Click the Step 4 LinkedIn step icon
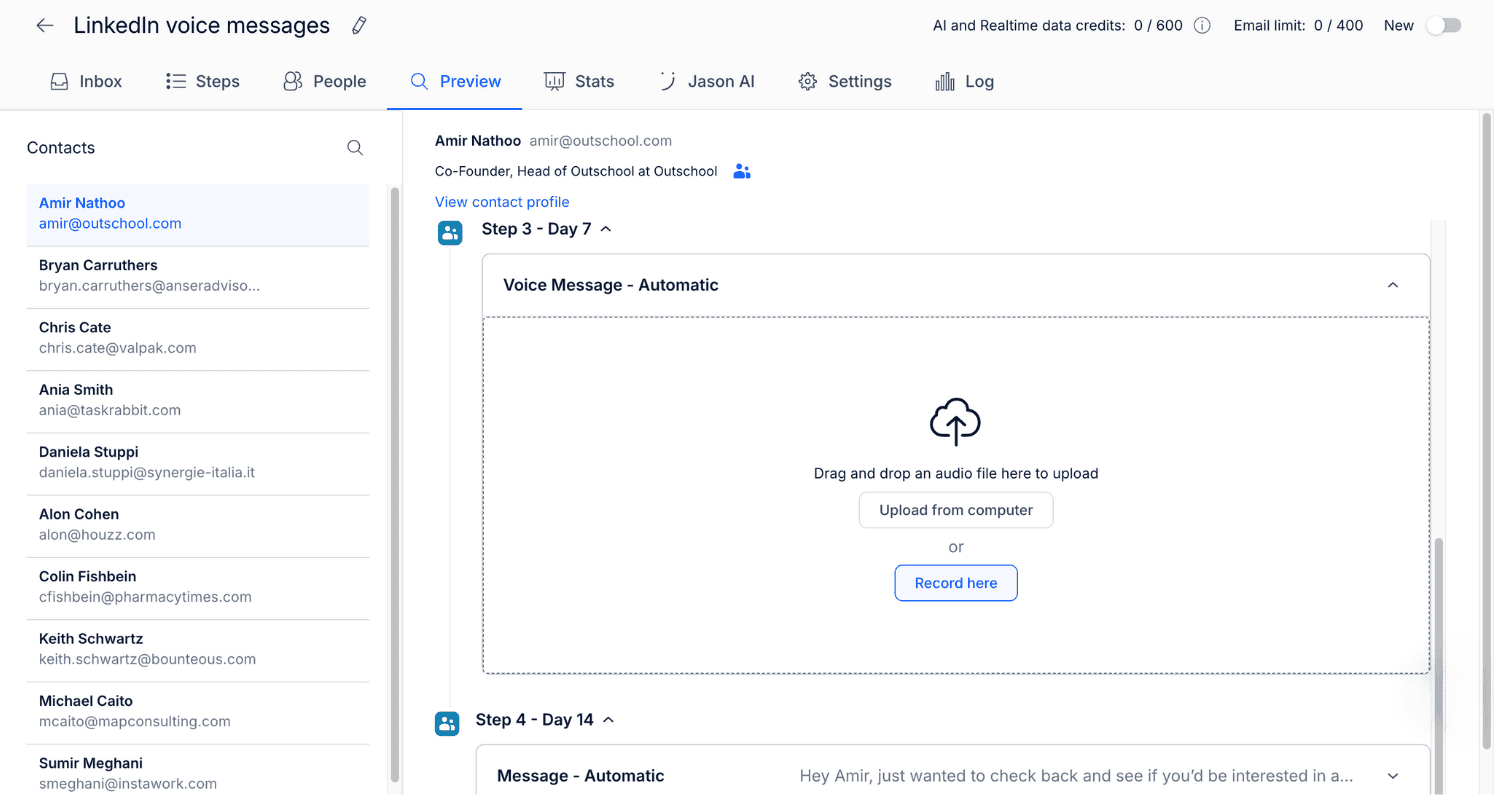This screenshot has height=810, width=1494. pyautogui.click(x=447, y=723)
